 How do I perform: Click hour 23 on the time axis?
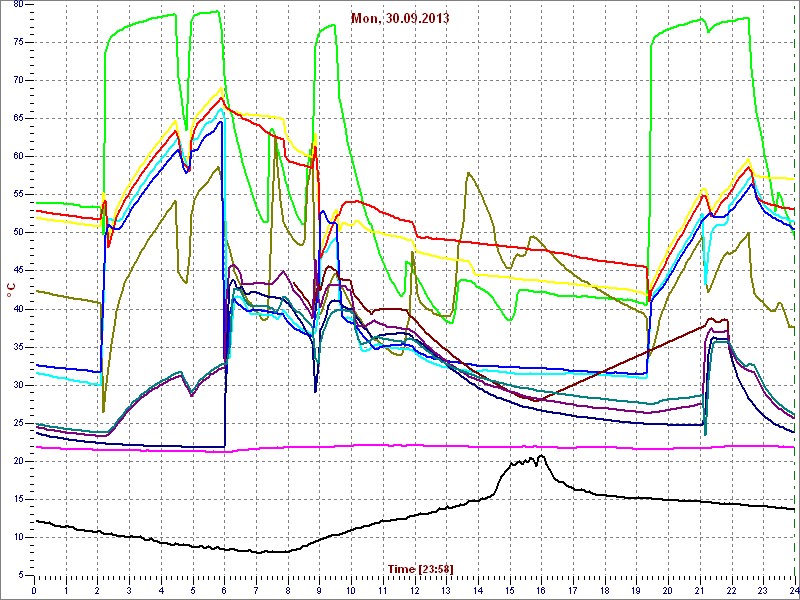pyautogui.click(x=763, y=590)
